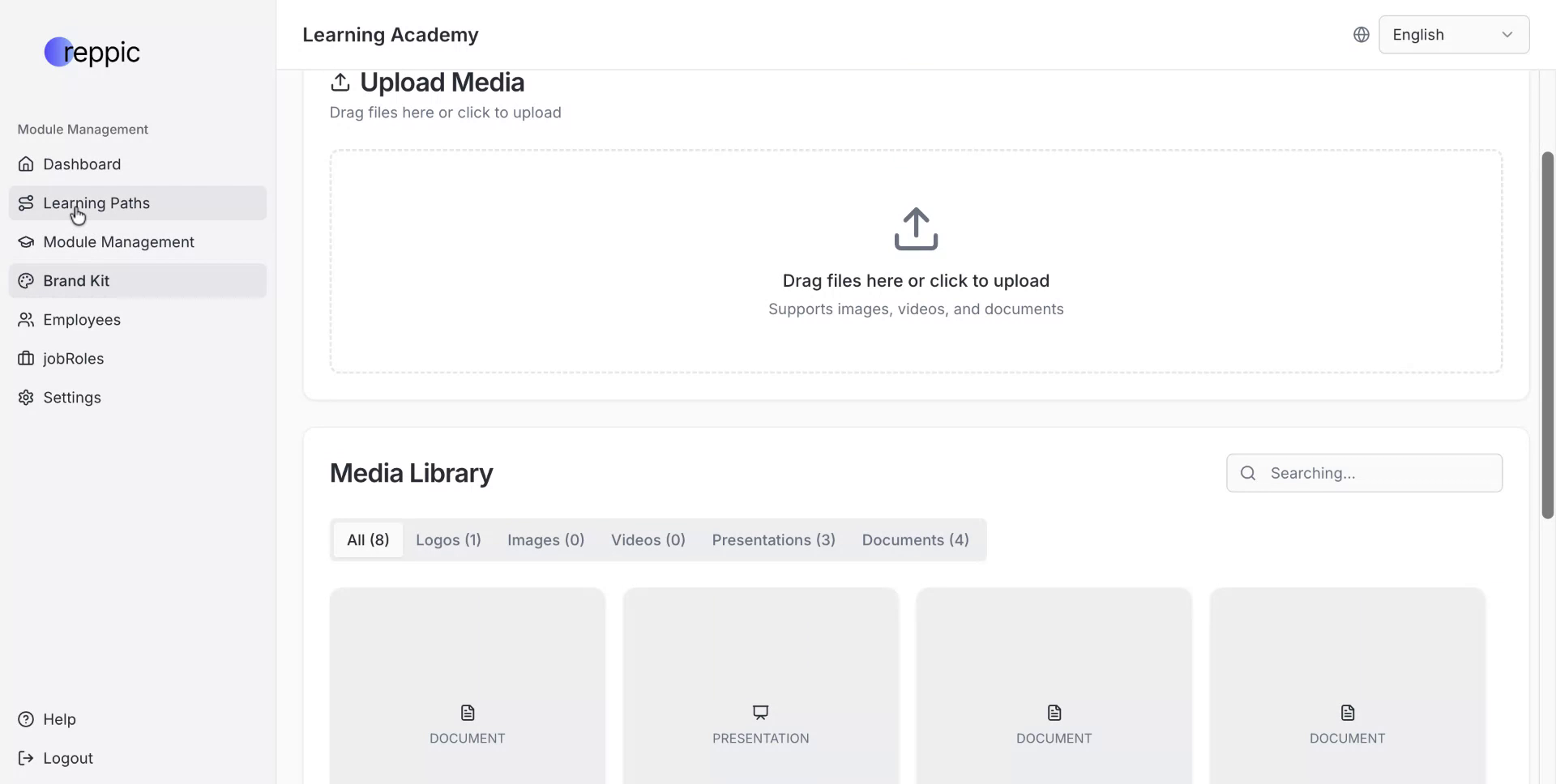Open Settings via the gear icon
The width and height of the screenshot is (1556, 784).
[26, 398]
